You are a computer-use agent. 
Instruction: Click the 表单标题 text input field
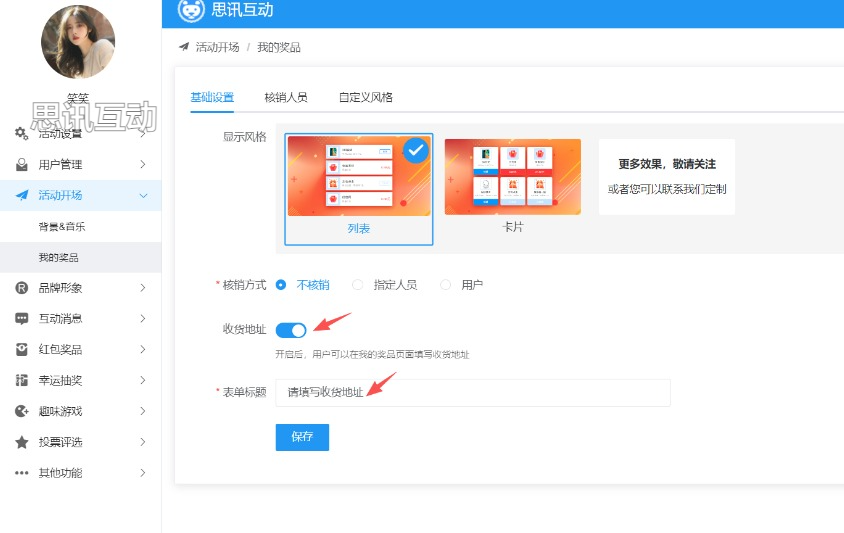pyautogui.click(x=472, y=392)
